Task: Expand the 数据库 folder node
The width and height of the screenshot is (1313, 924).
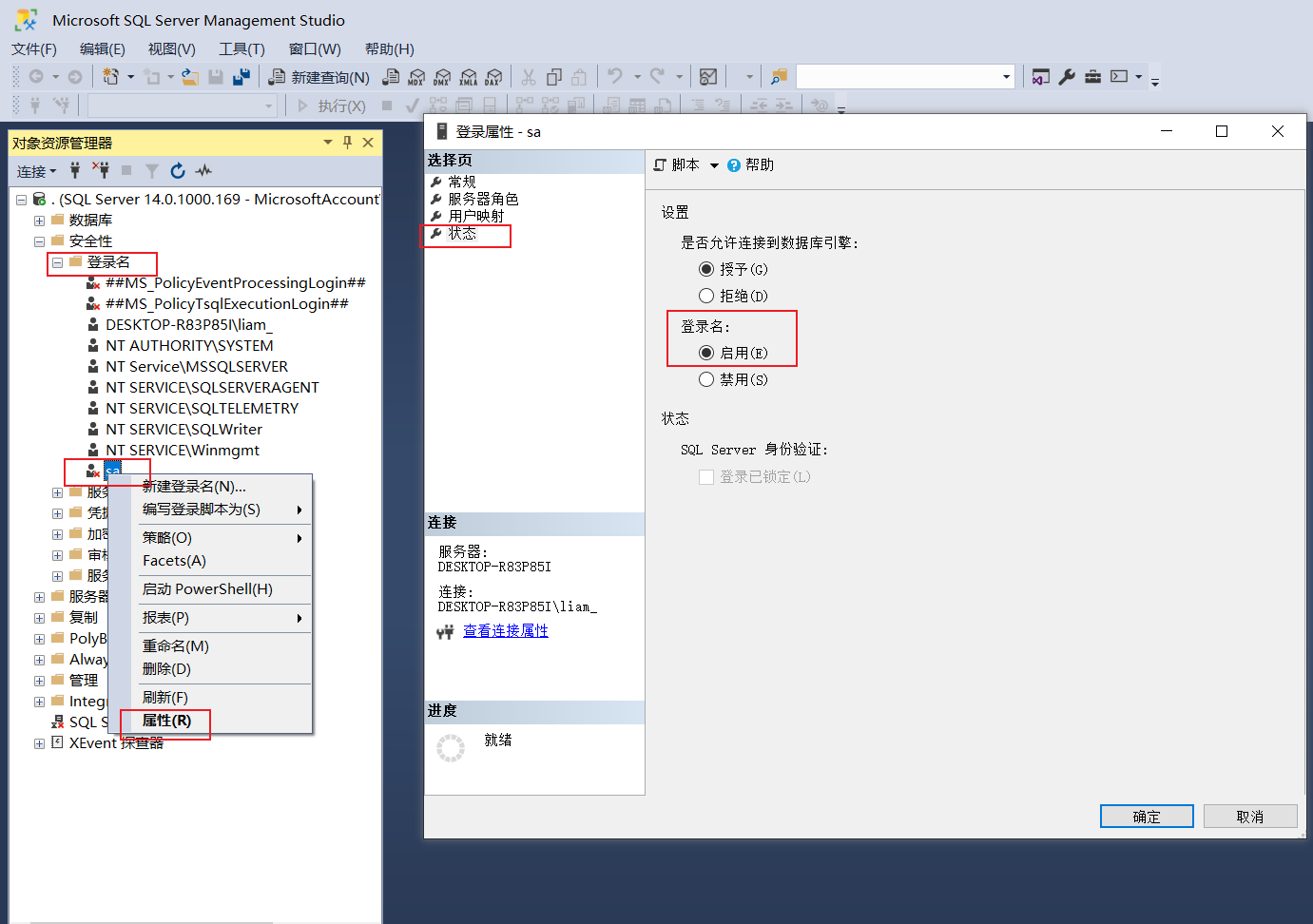Action: click(x=39, y=221)
